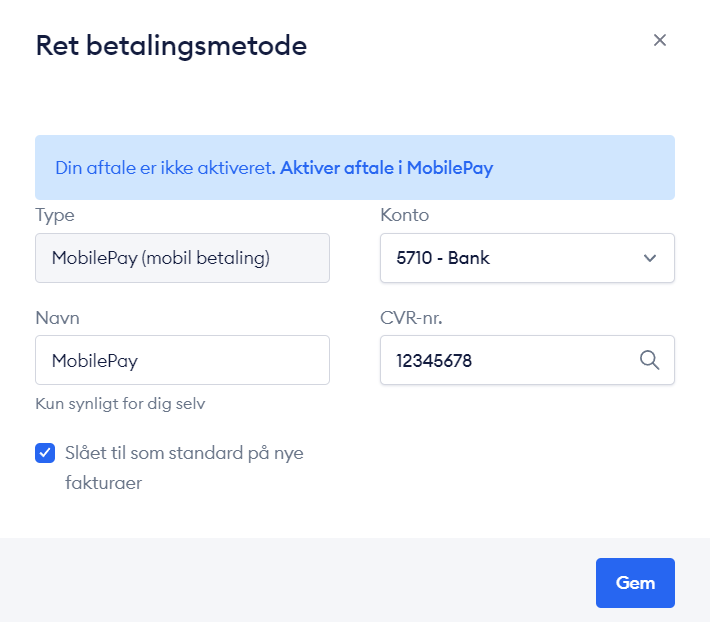Image resolution: width=710 pixels, height=622 pixels.
Task: Select the disabled Type field MobilePay (mobil betaling)
Action: pos(182,258)
